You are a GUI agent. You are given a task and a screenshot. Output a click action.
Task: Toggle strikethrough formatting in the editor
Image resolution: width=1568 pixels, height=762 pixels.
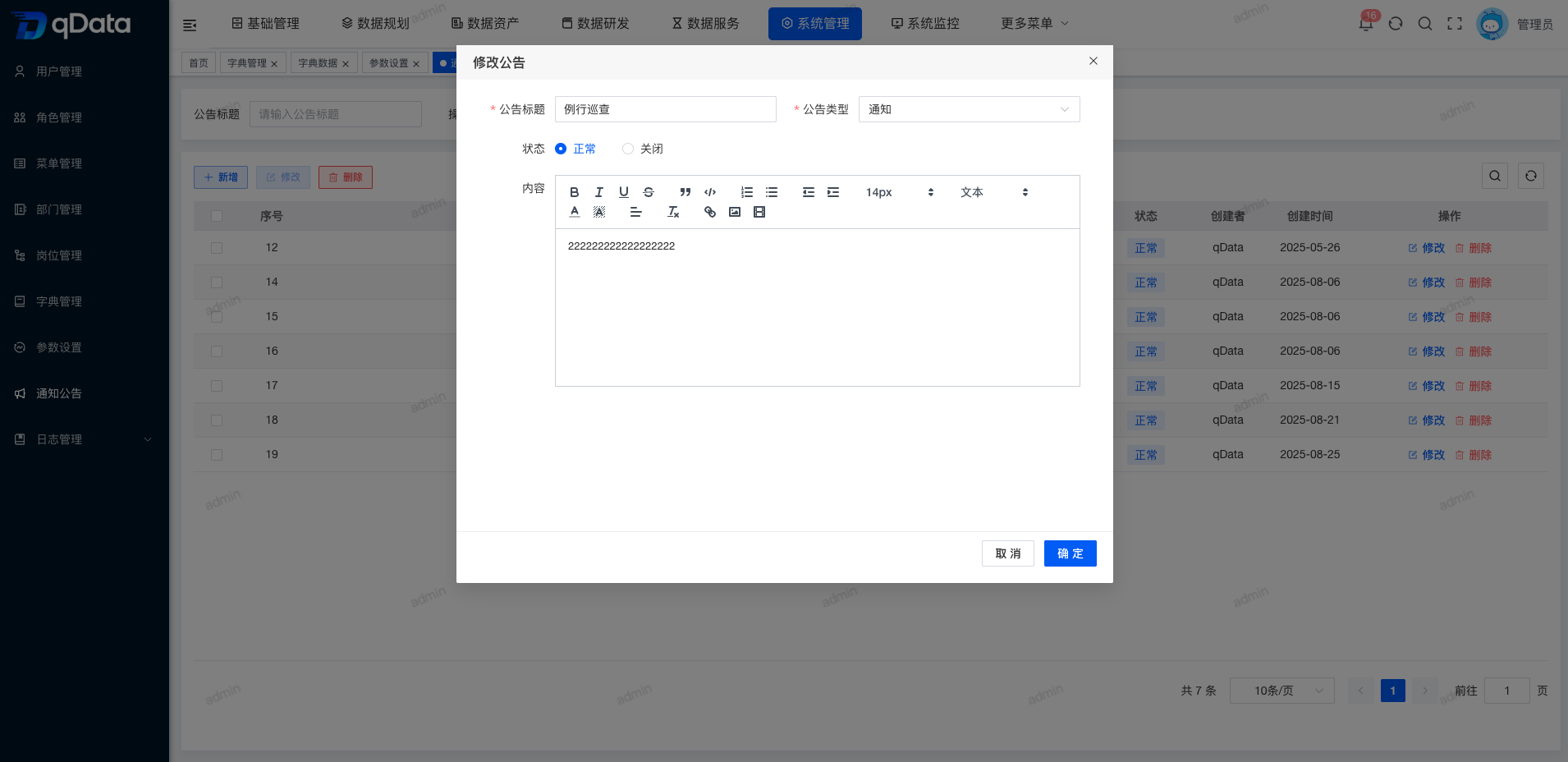(x=649, y=192)
